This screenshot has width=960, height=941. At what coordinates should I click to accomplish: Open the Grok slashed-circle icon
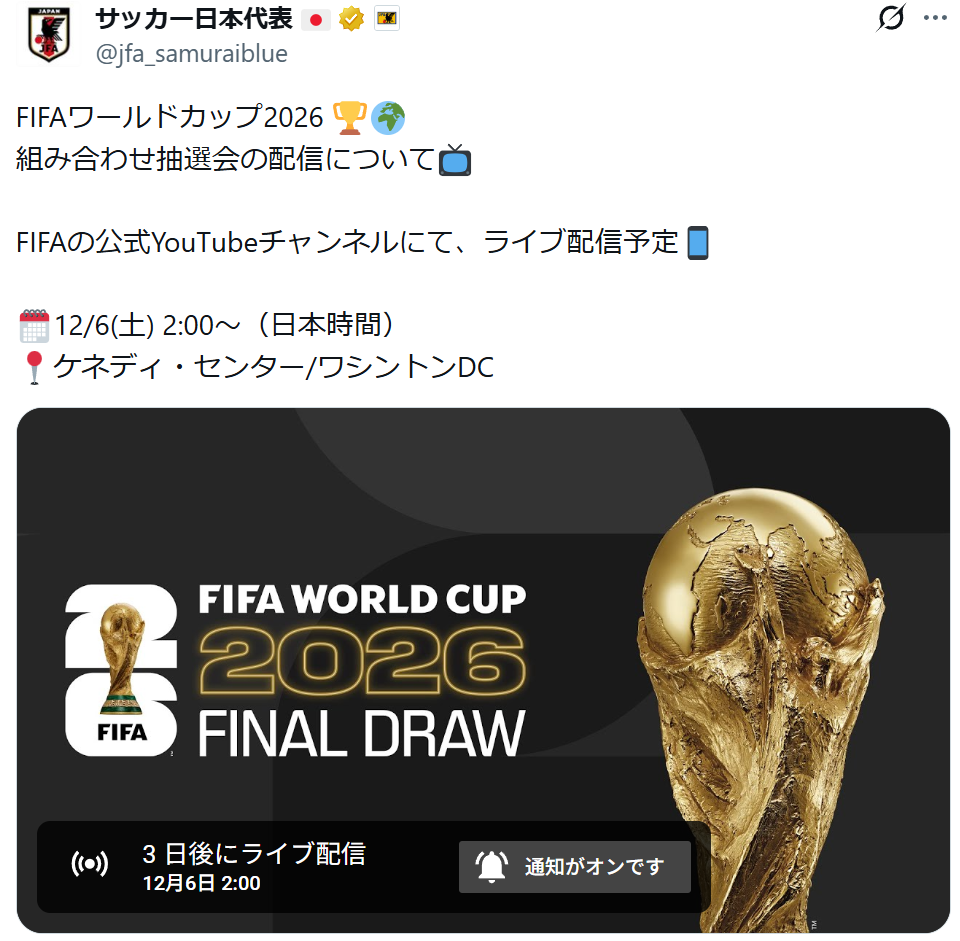tap(891, 17)
